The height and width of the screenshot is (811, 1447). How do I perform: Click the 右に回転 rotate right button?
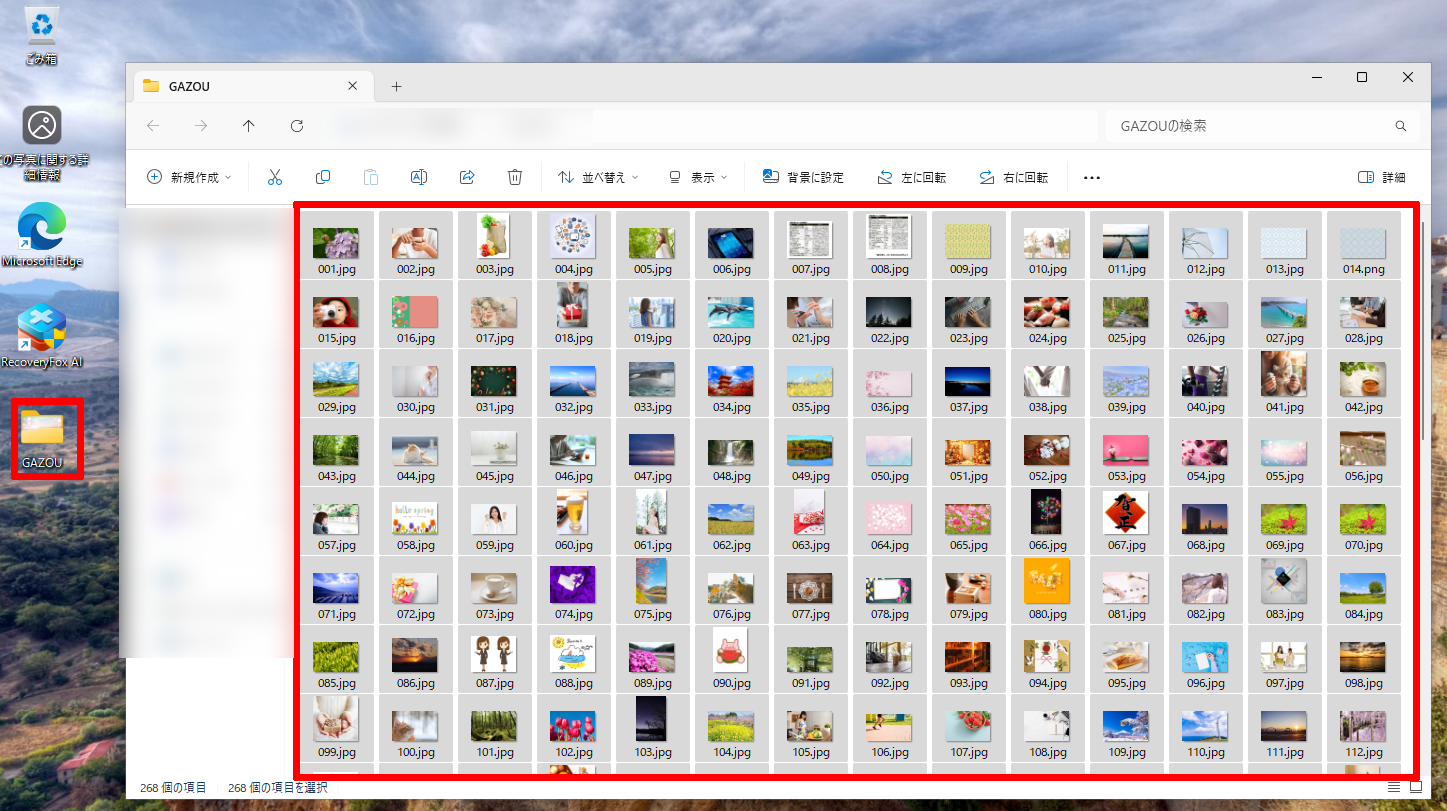(1013, 177)
